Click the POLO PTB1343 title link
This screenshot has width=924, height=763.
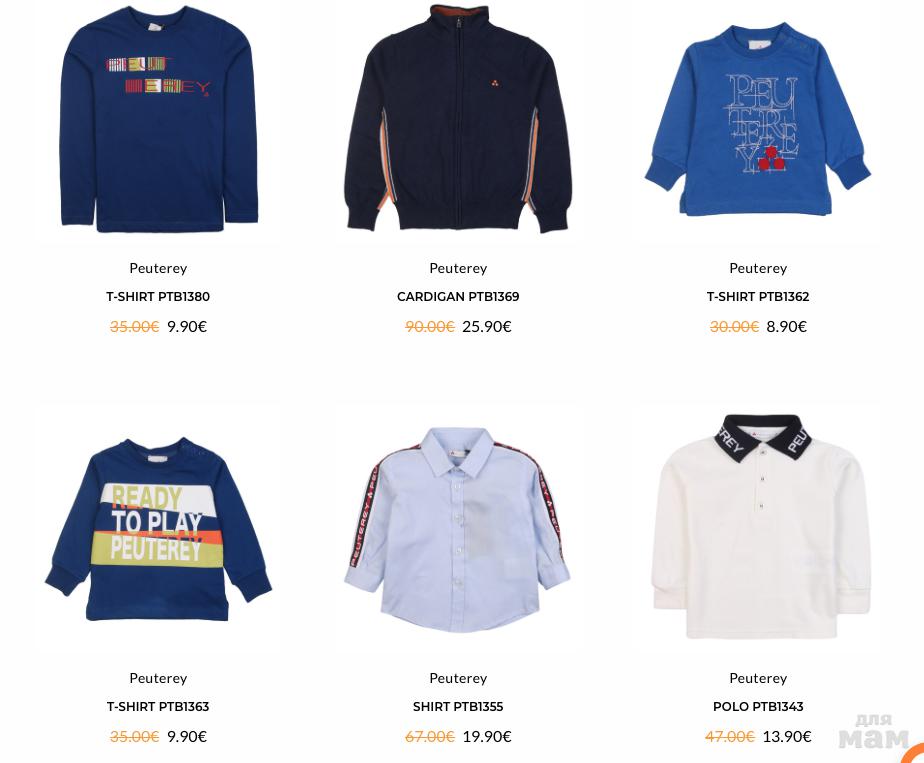point(758,706)
